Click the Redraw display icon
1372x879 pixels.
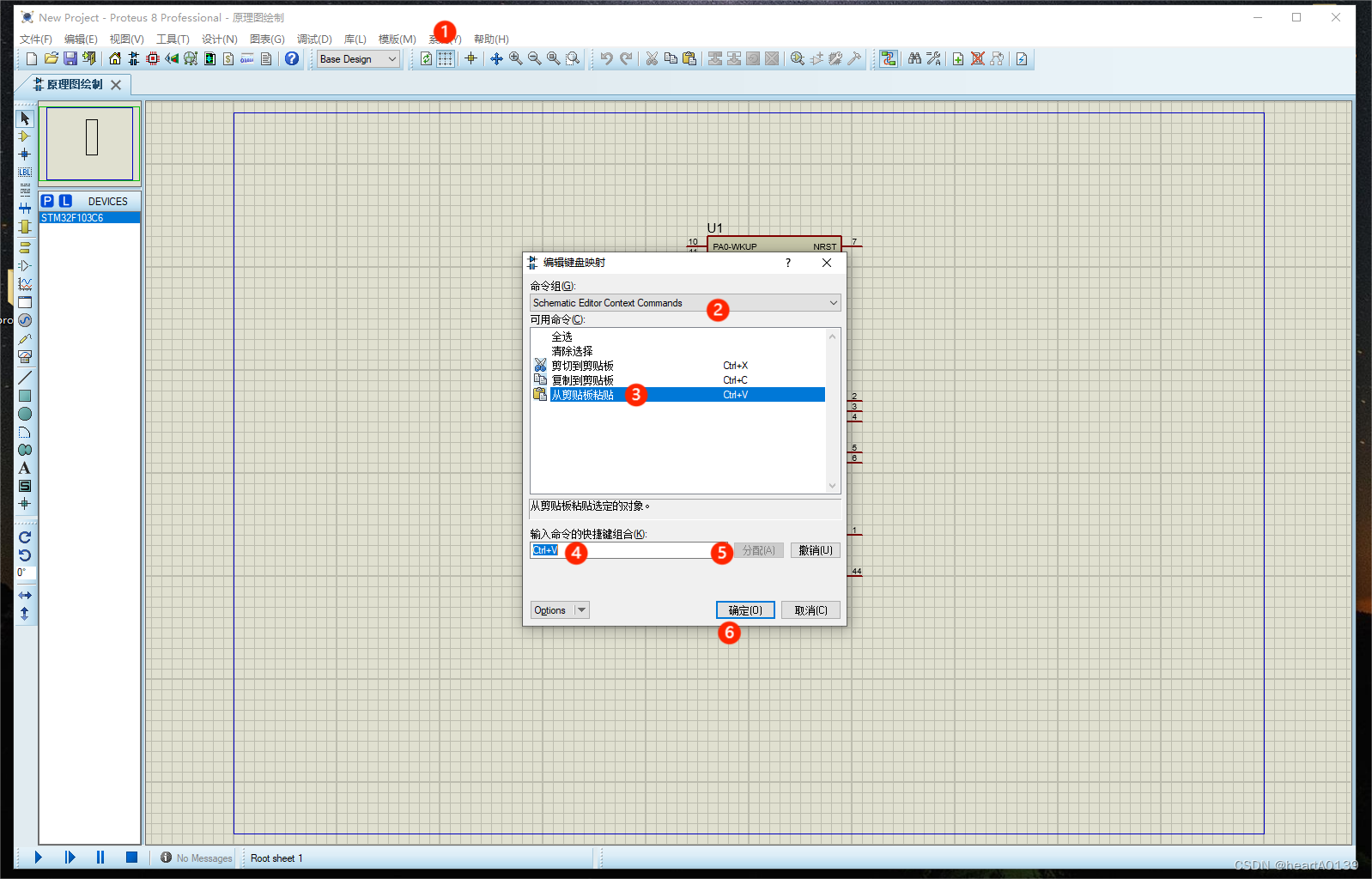(x=427, y=58)
